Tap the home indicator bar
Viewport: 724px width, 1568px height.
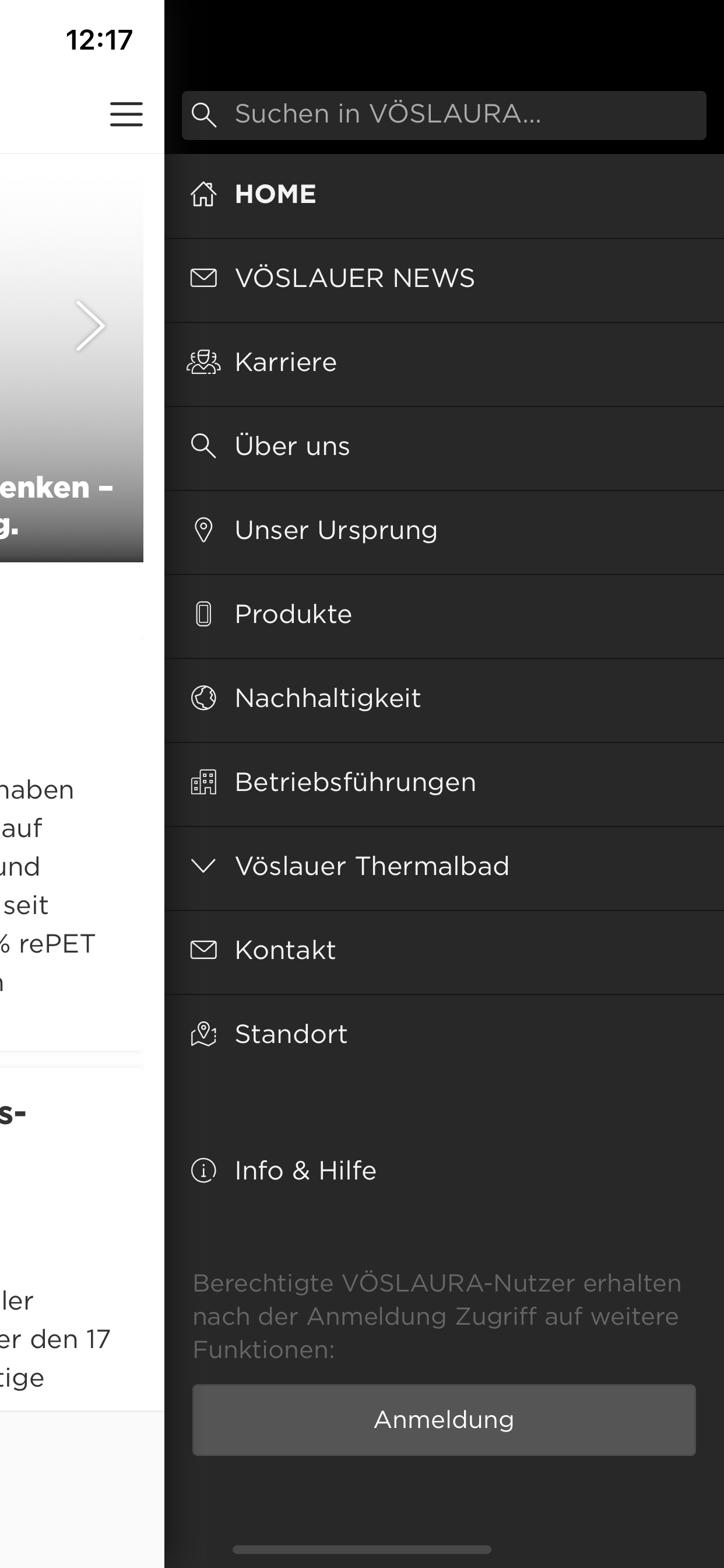361,1549
